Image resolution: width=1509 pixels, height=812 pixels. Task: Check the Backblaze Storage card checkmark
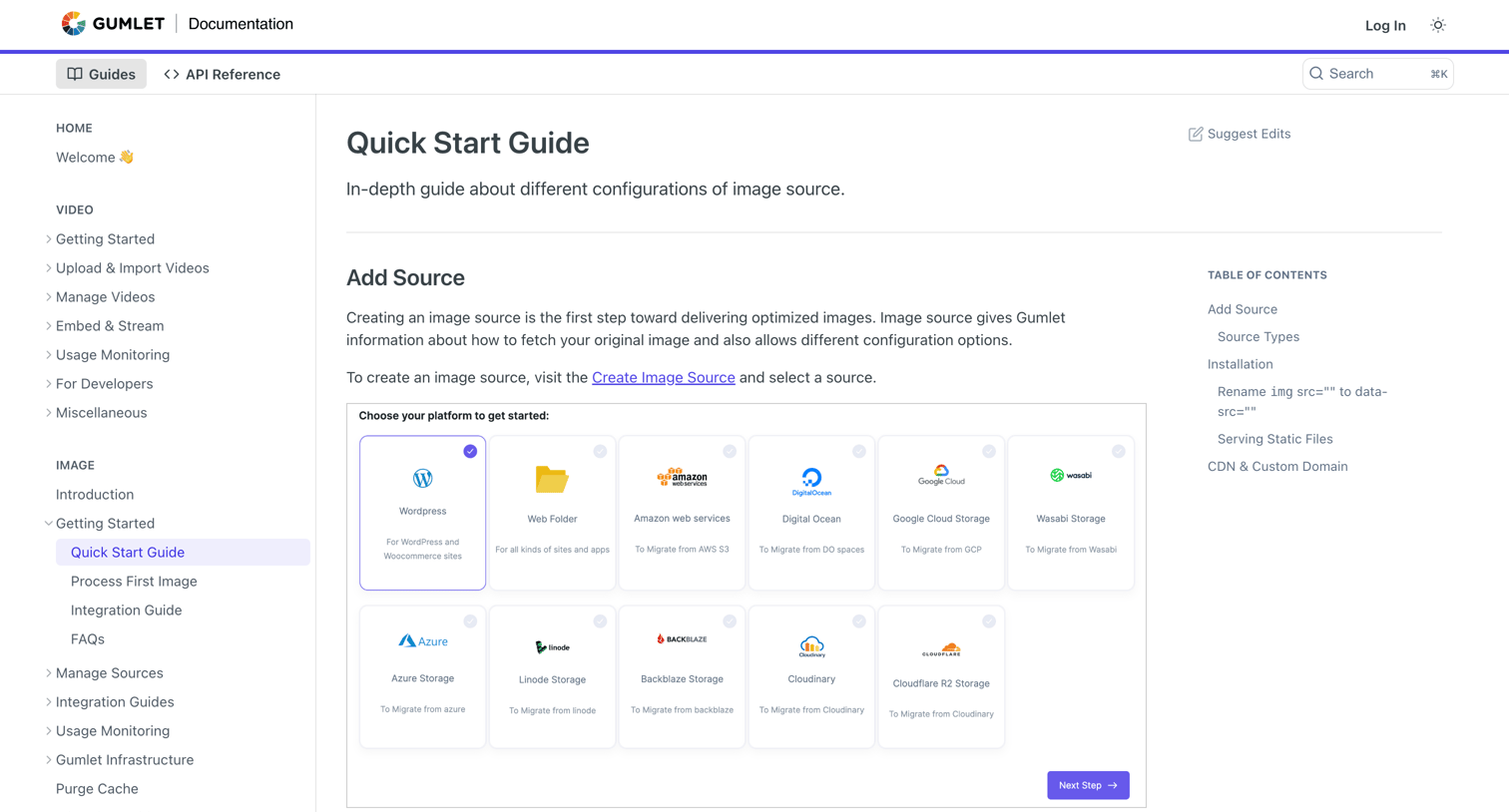tap(730, 620)
